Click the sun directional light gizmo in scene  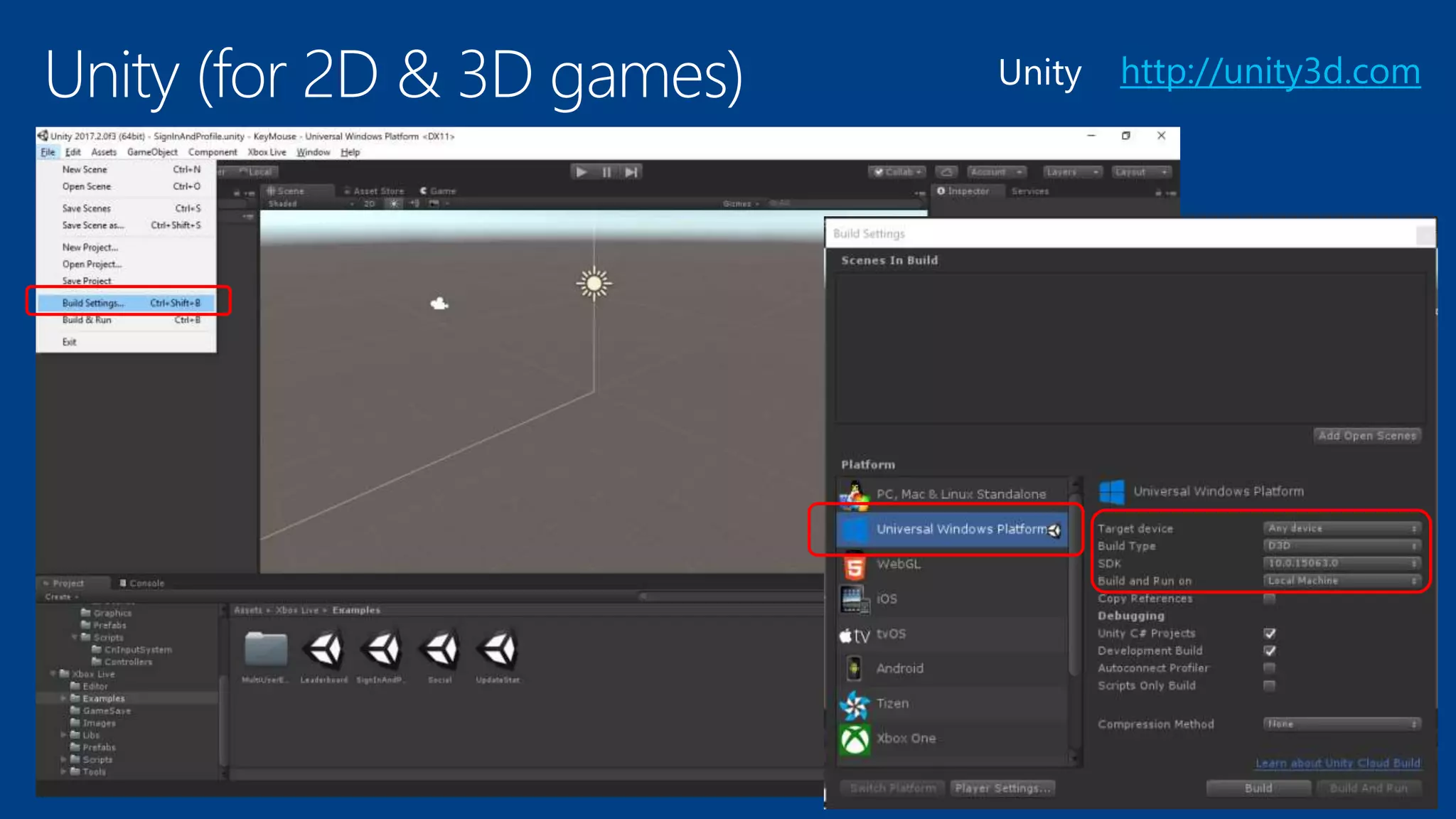click(x=594, y=284)
